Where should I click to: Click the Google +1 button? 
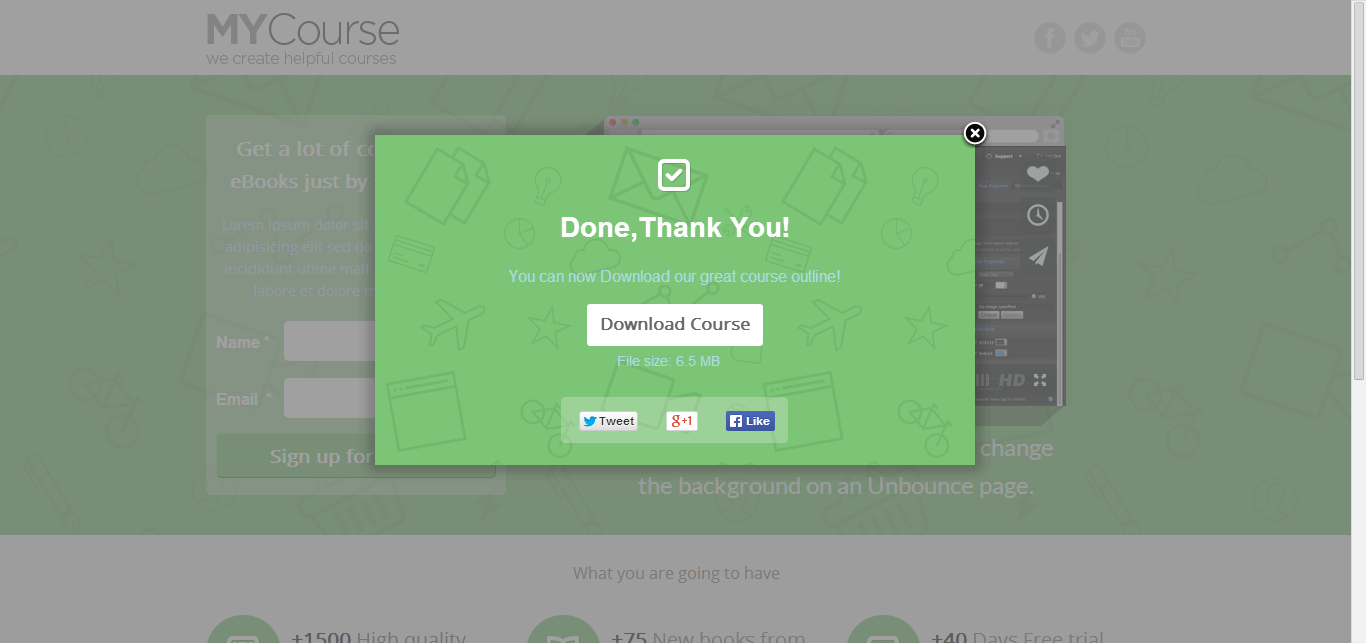(x=682, y=421)
